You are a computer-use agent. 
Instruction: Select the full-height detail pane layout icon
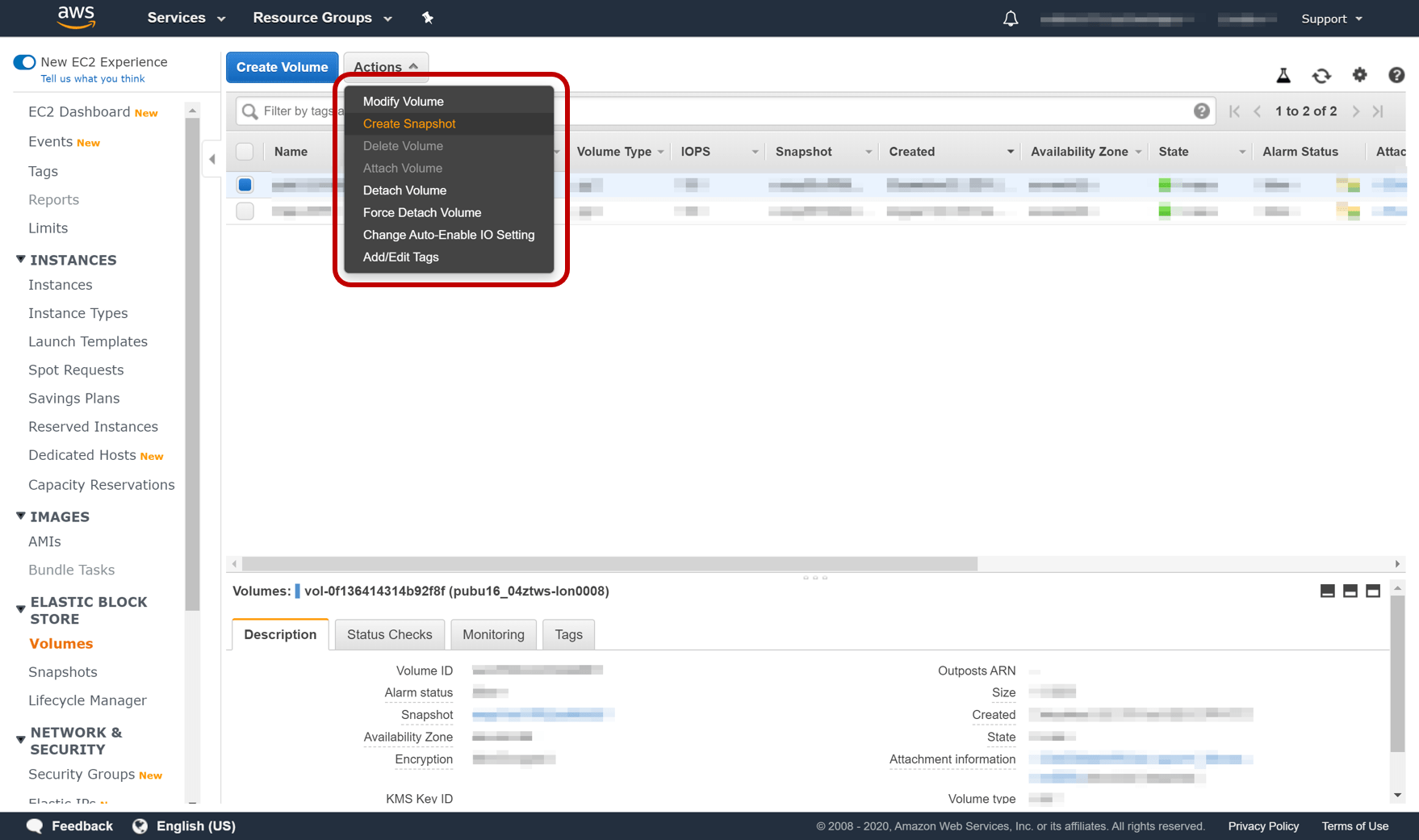coord(1372,591)
